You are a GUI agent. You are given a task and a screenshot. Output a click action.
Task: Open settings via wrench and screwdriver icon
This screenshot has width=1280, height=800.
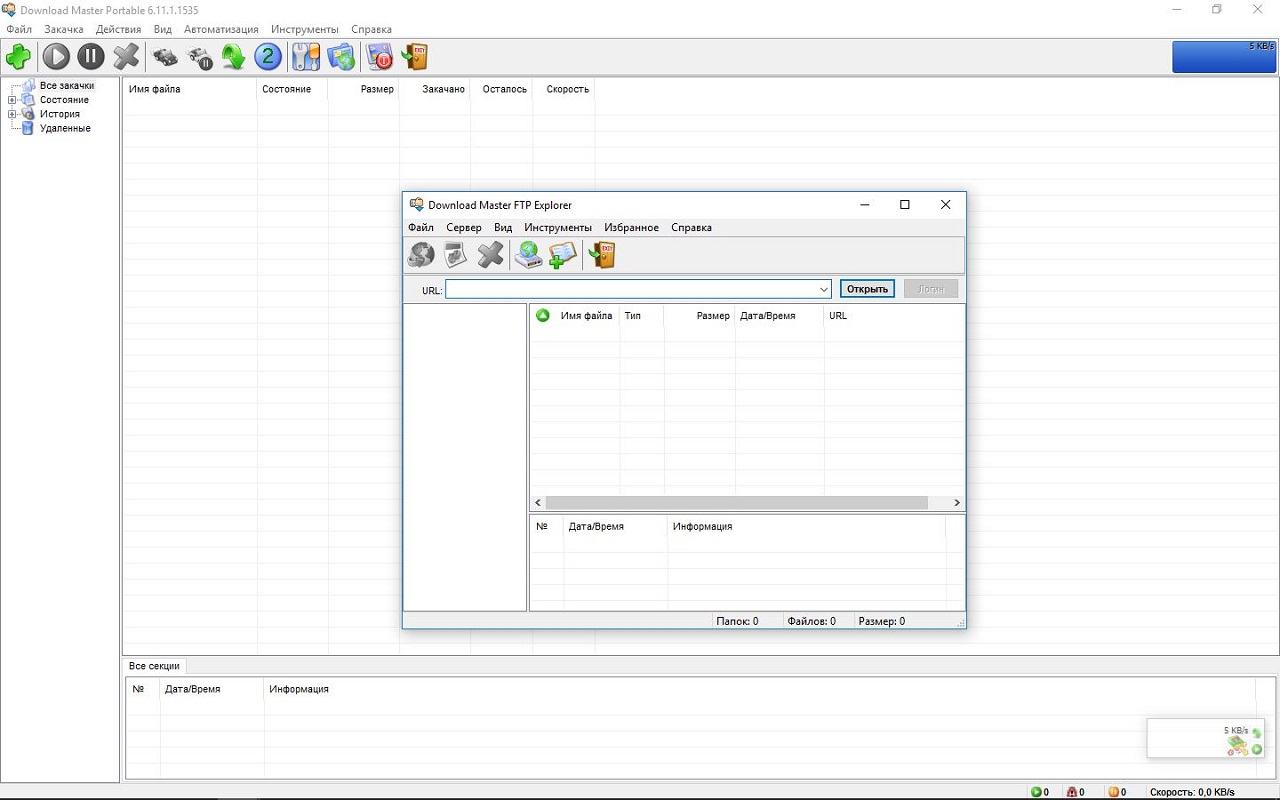(305, 57)
